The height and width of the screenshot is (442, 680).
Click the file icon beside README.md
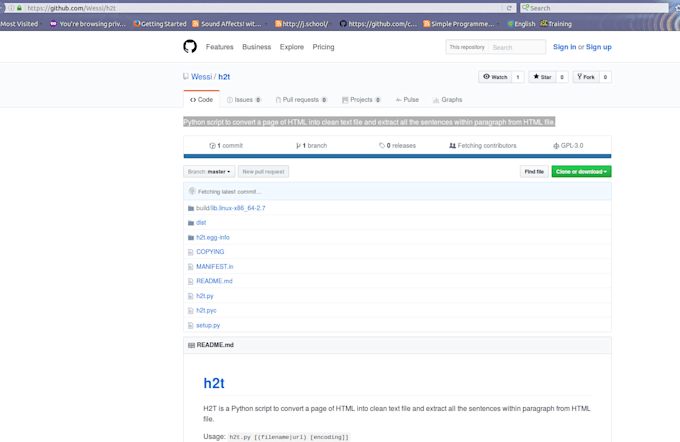tap(191, 281)
